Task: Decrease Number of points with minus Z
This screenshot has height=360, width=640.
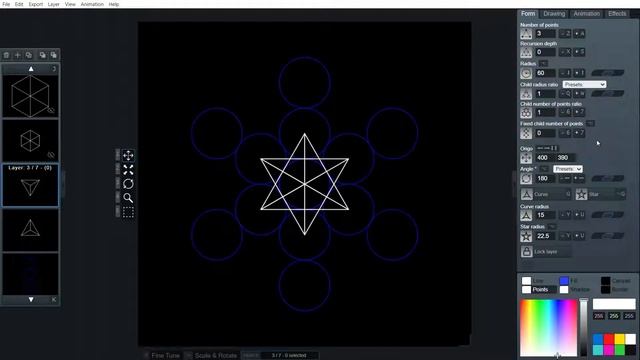Action: click(x=565, y=33)
